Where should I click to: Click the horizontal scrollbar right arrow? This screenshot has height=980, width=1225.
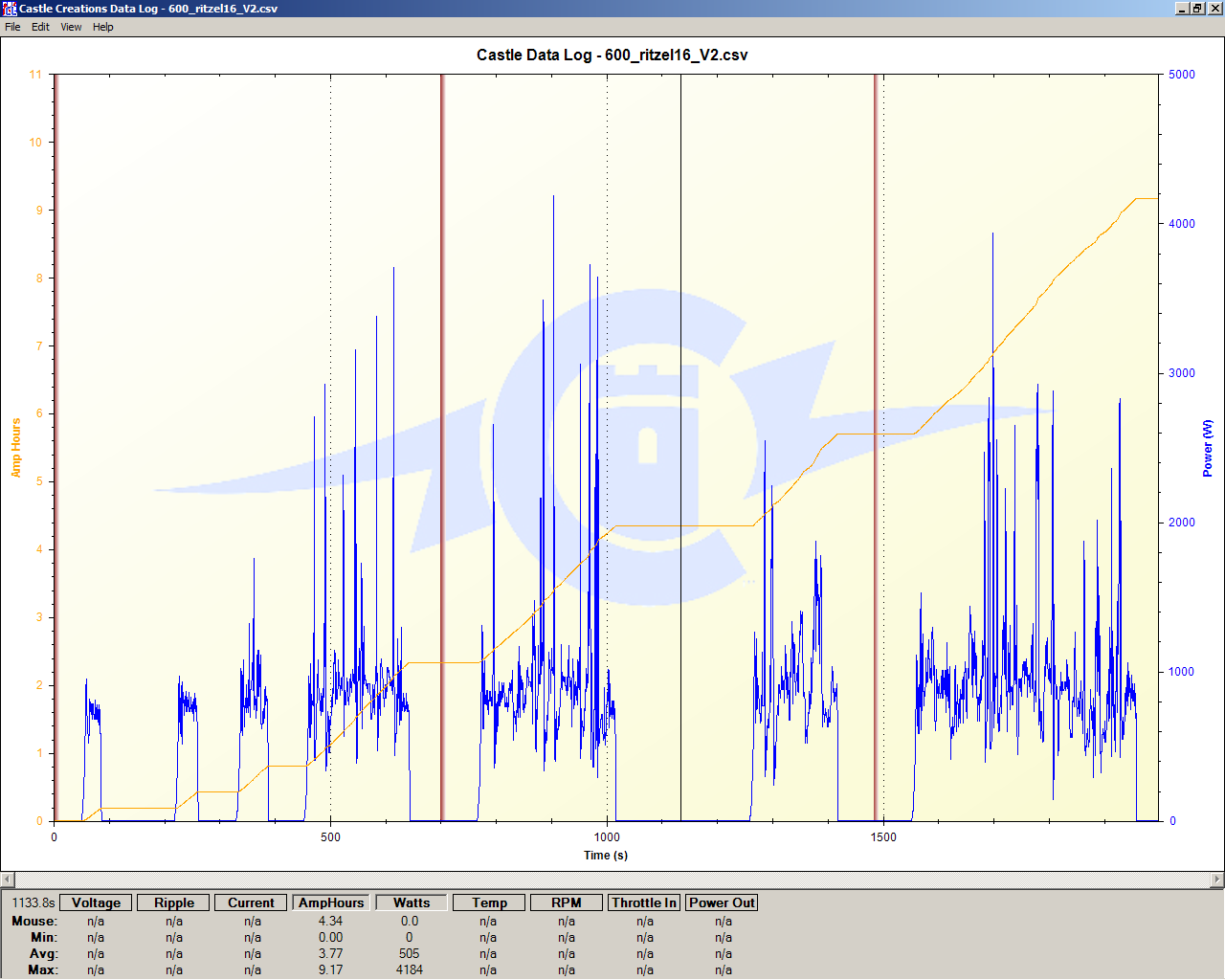(1217, 880)
